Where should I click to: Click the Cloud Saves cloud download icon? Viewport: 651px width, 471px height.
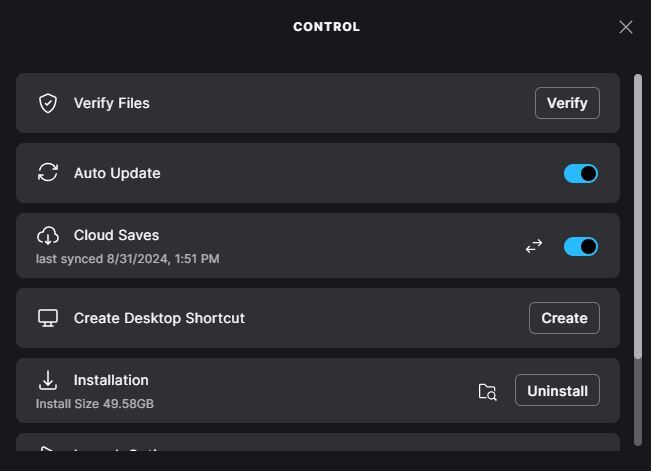click(48, 236)
